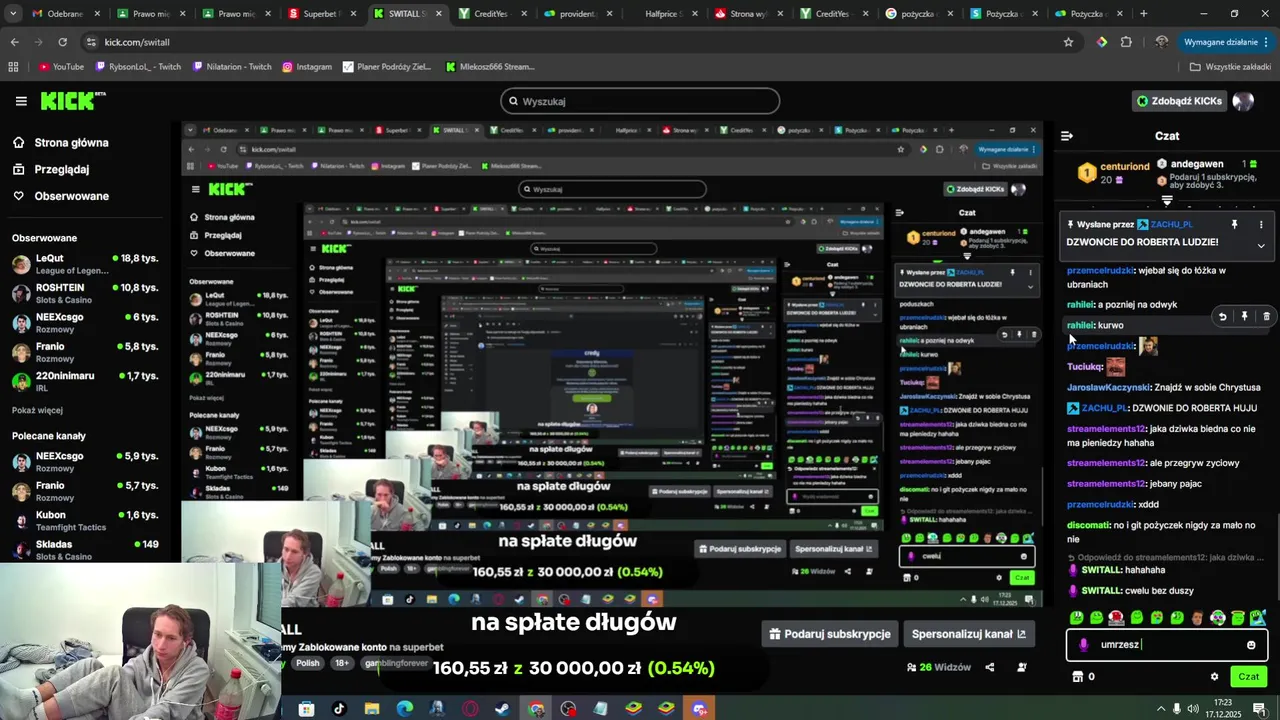Delete the rahilei kurwo message
The height and width of the screenshot is (720, 1280).
tap(1266, 317)
